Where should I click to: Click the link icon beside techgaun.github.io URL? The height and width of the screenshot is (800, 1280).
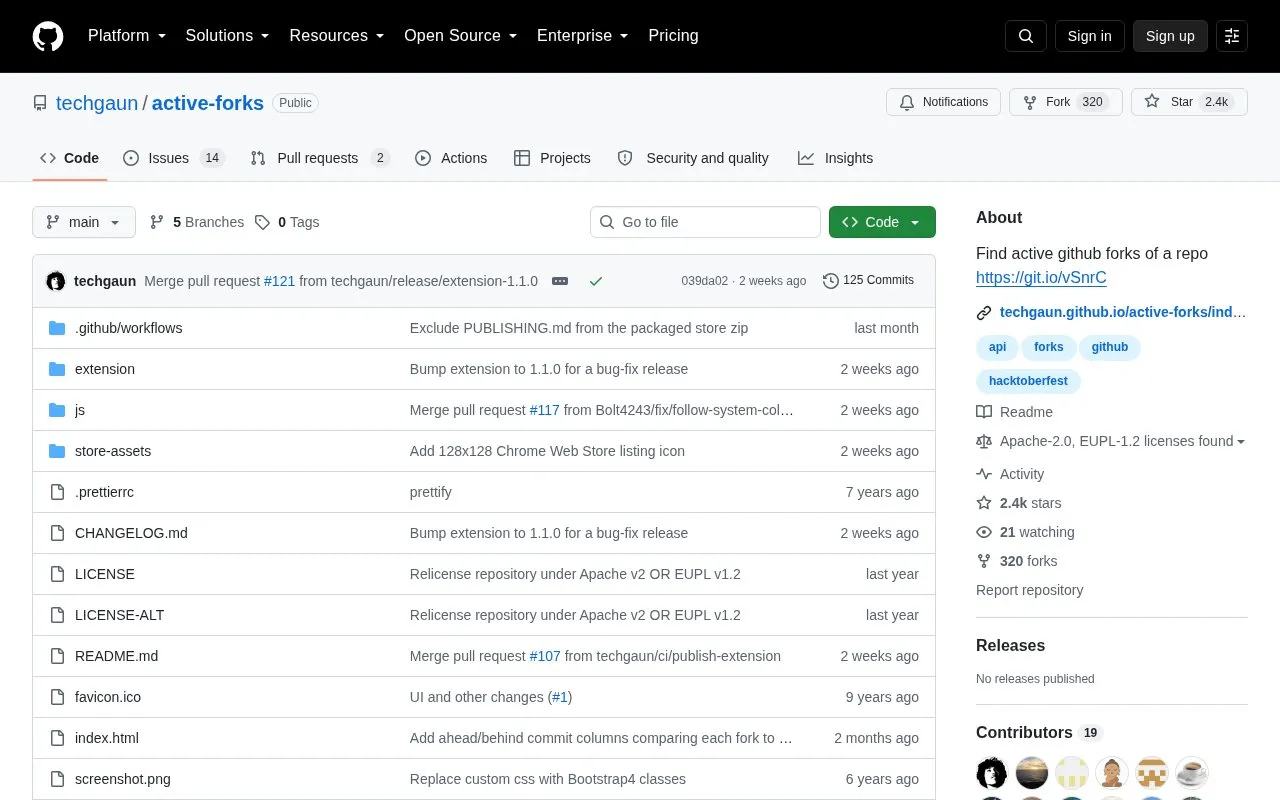point(984,312)
